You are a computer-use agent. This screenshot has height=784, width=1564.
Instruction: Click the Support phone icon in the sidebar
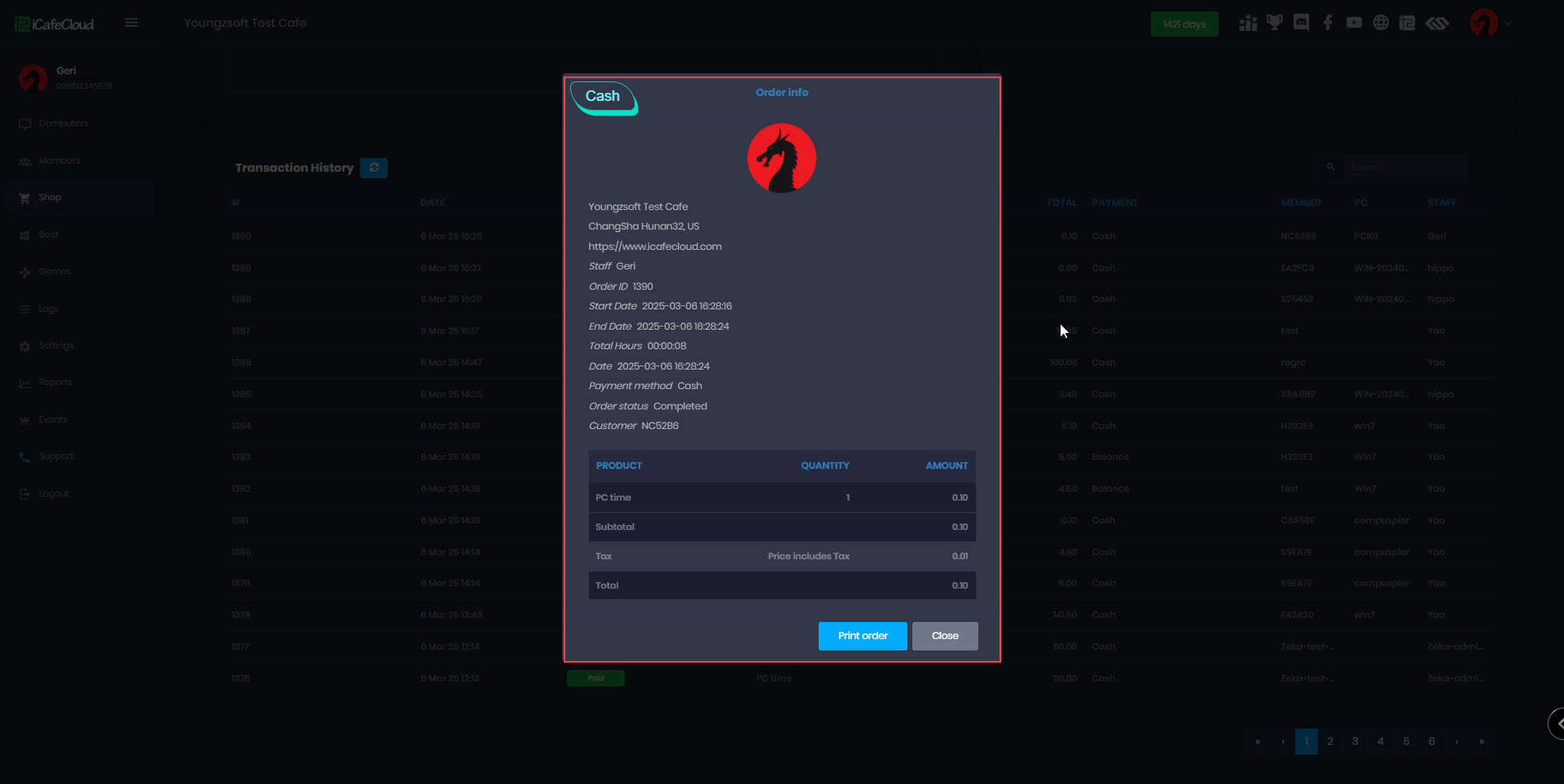point(24,457)
